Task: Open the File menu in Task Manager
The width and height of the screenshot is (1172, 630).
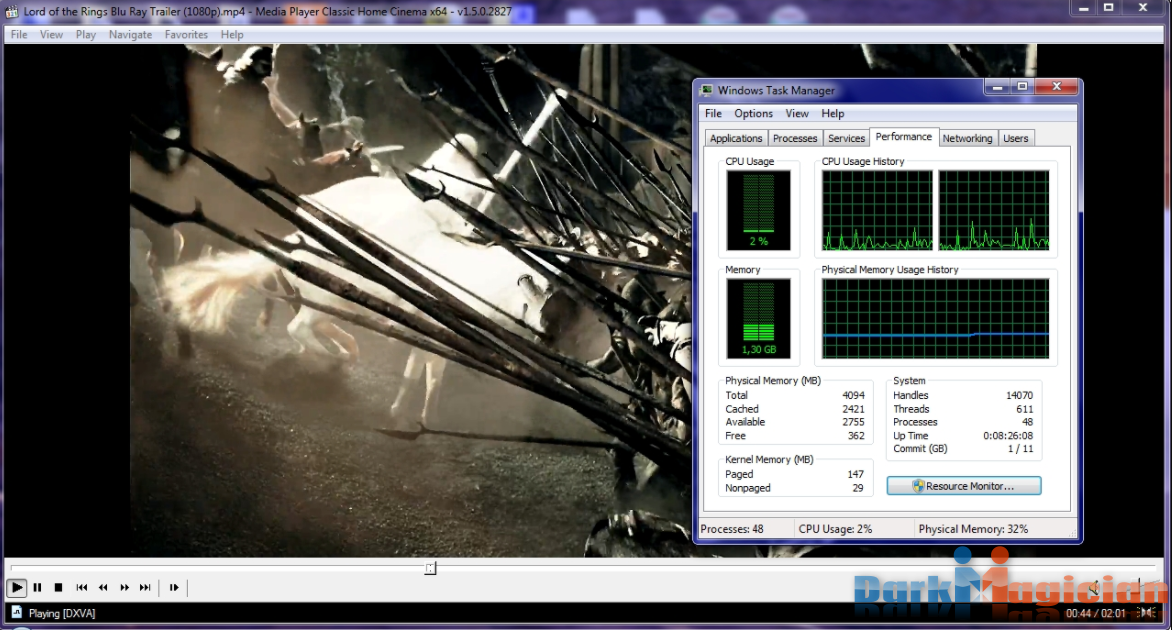Action: [713, 114]
